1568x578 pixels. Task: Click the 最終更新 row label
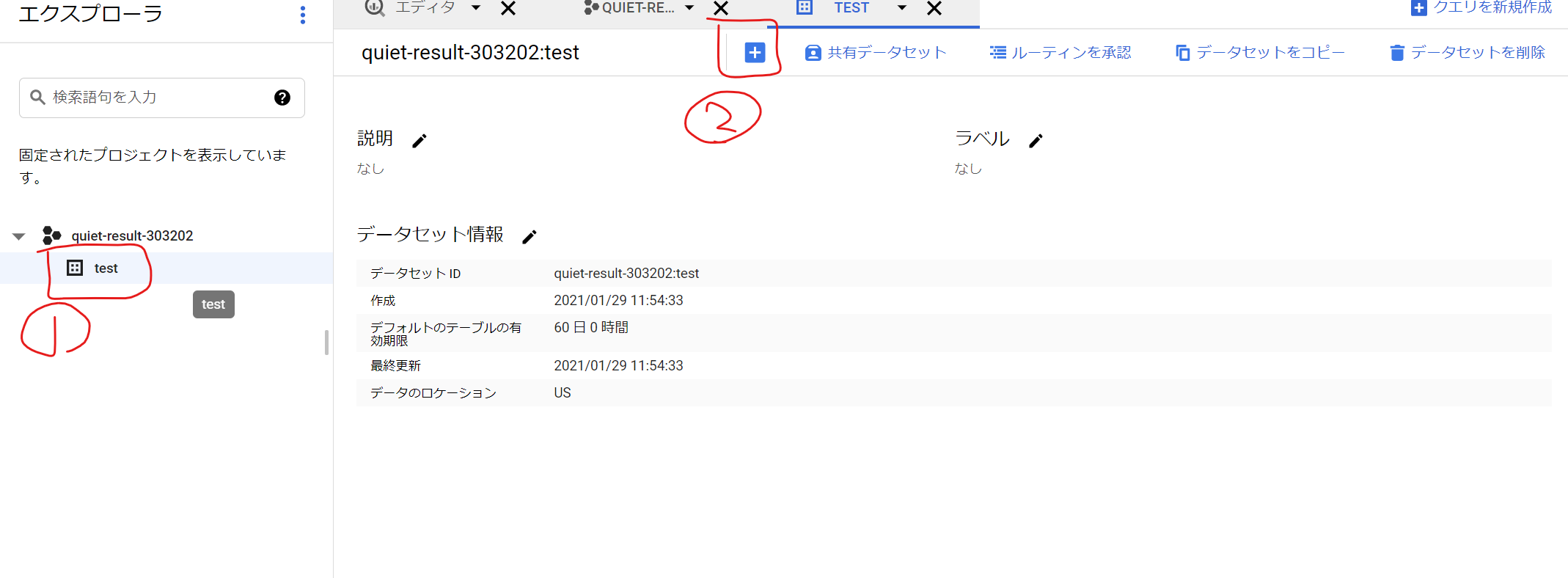click(395, 366)
